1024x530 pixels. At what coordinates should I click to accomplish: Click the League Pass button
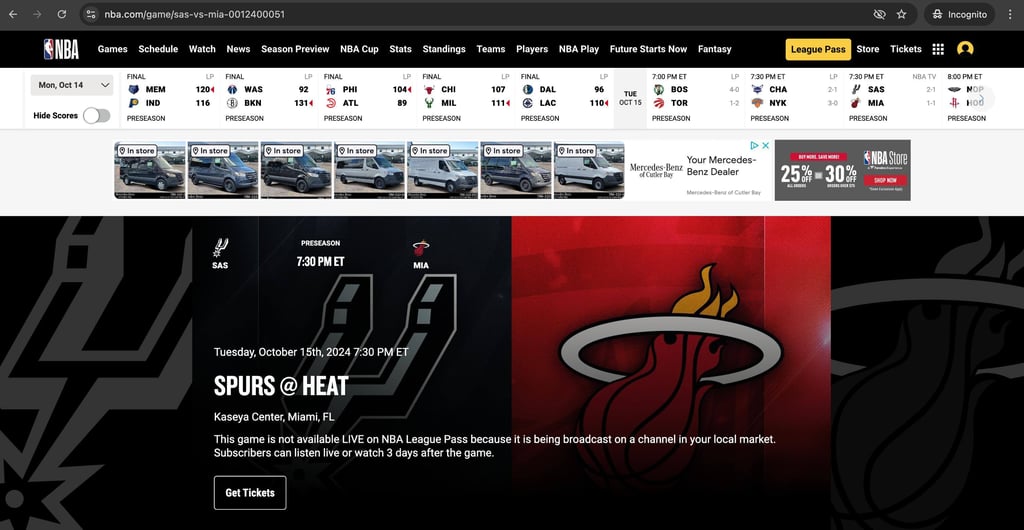point(818,49)
